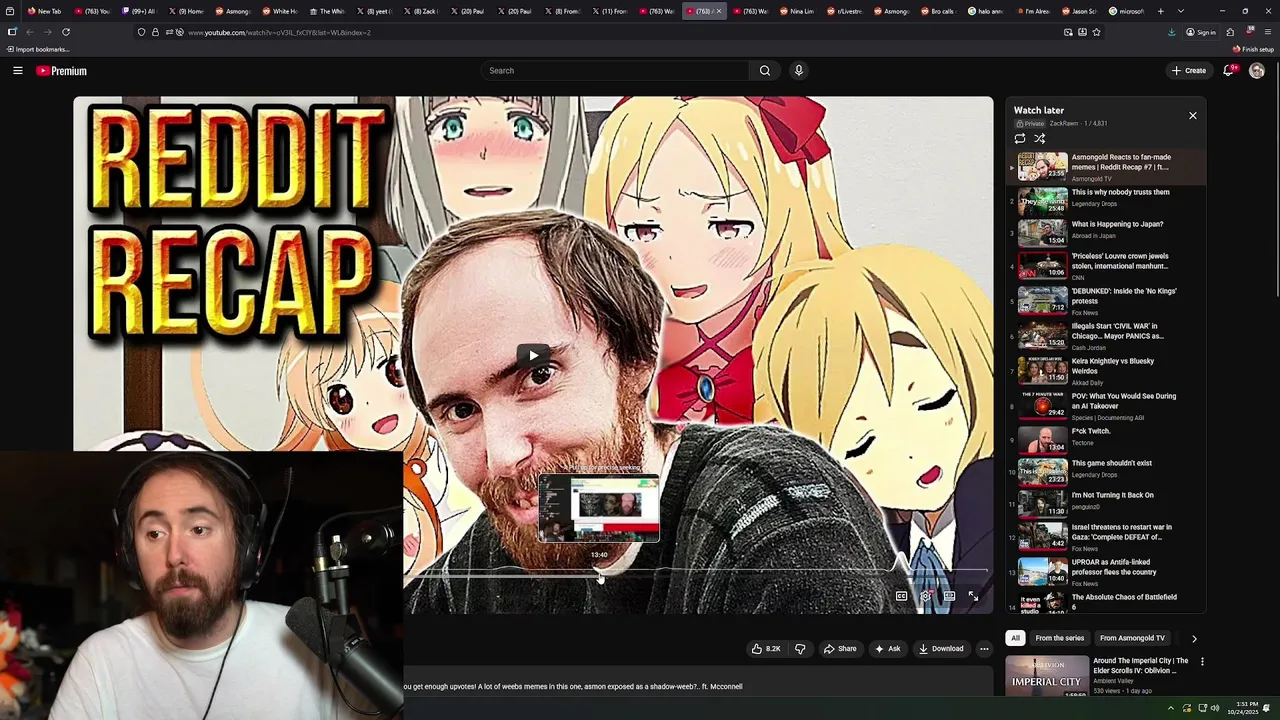Open browser extensions icon
This screenshot has width=1280, height=720.
(x=1230, y=32)
